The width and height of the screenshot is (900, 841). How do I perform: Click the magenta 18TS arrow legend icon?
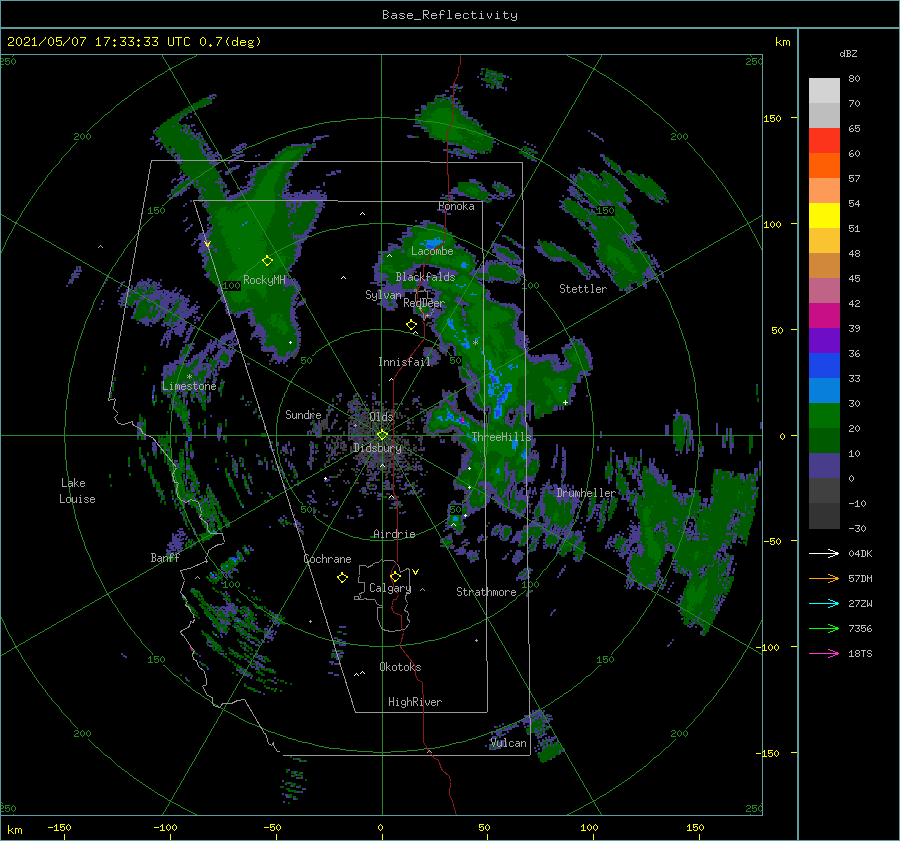(x=824, y=653)
